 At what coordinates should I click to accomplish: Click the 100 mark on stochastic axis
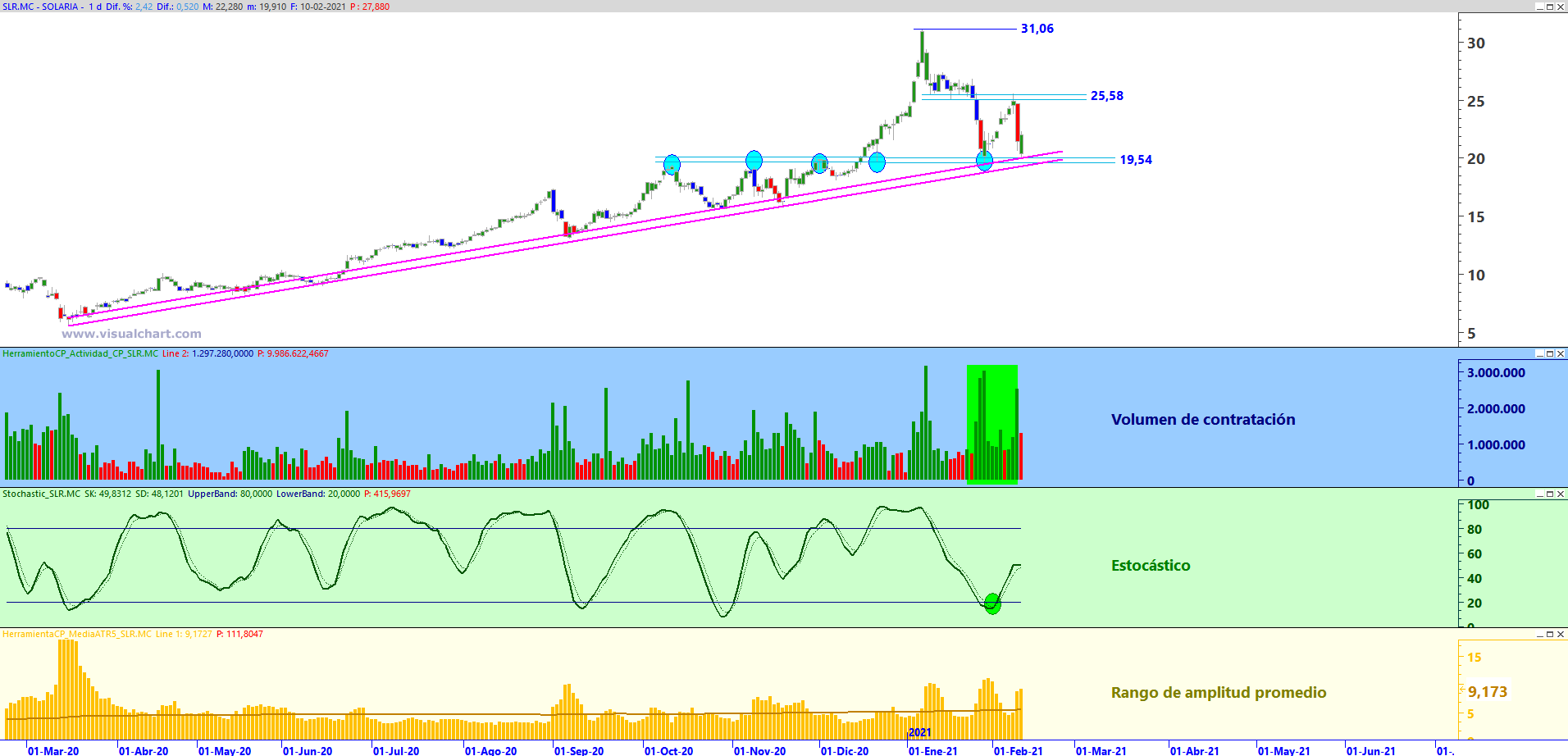point(1479,505)
